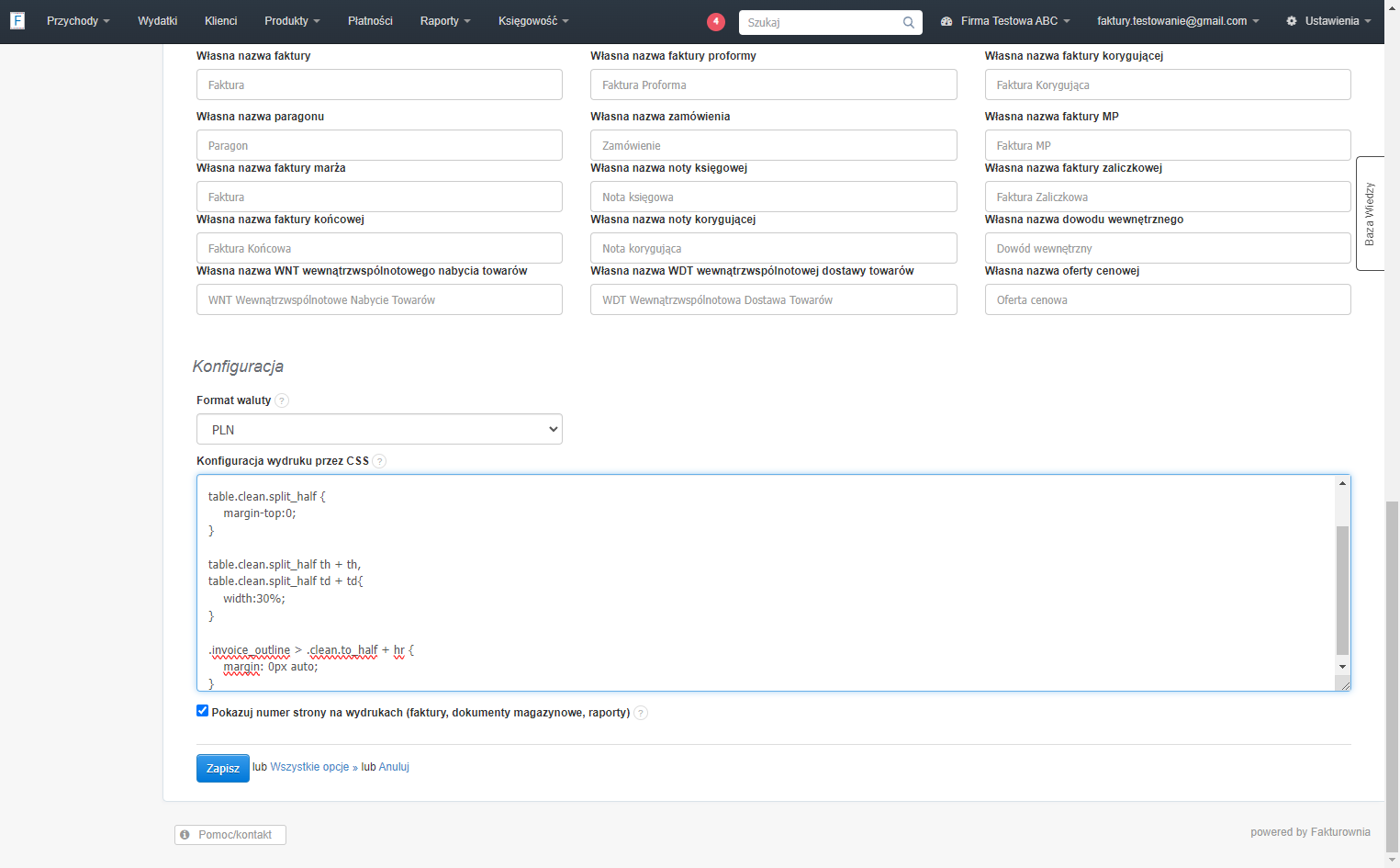Viewport: 1400px width, 868px height.
Task: Click the Zapisz button
Action: [x=223, y=768]
